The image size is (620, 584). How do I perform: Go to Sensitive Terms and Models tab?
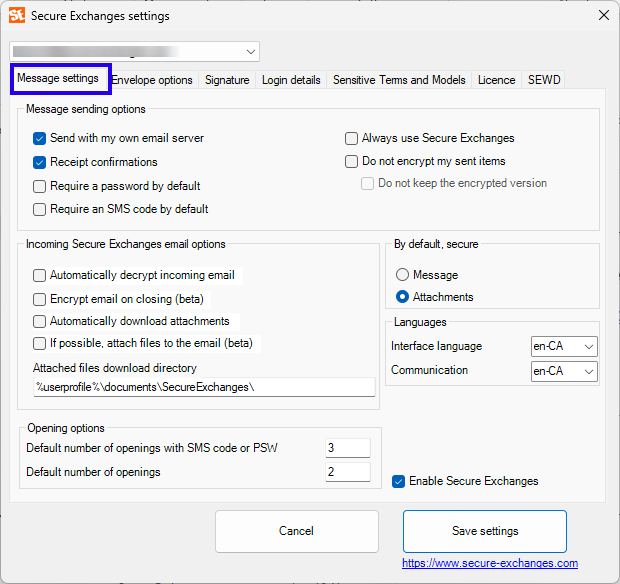tap(399, 80)
